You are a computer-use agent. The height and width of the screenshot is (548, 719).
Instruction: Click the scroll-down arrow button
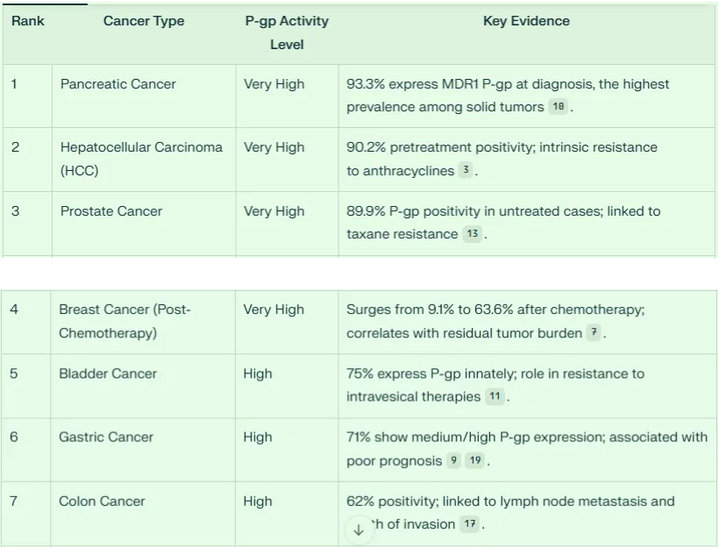pyautogui.click(x=358, y=530)
